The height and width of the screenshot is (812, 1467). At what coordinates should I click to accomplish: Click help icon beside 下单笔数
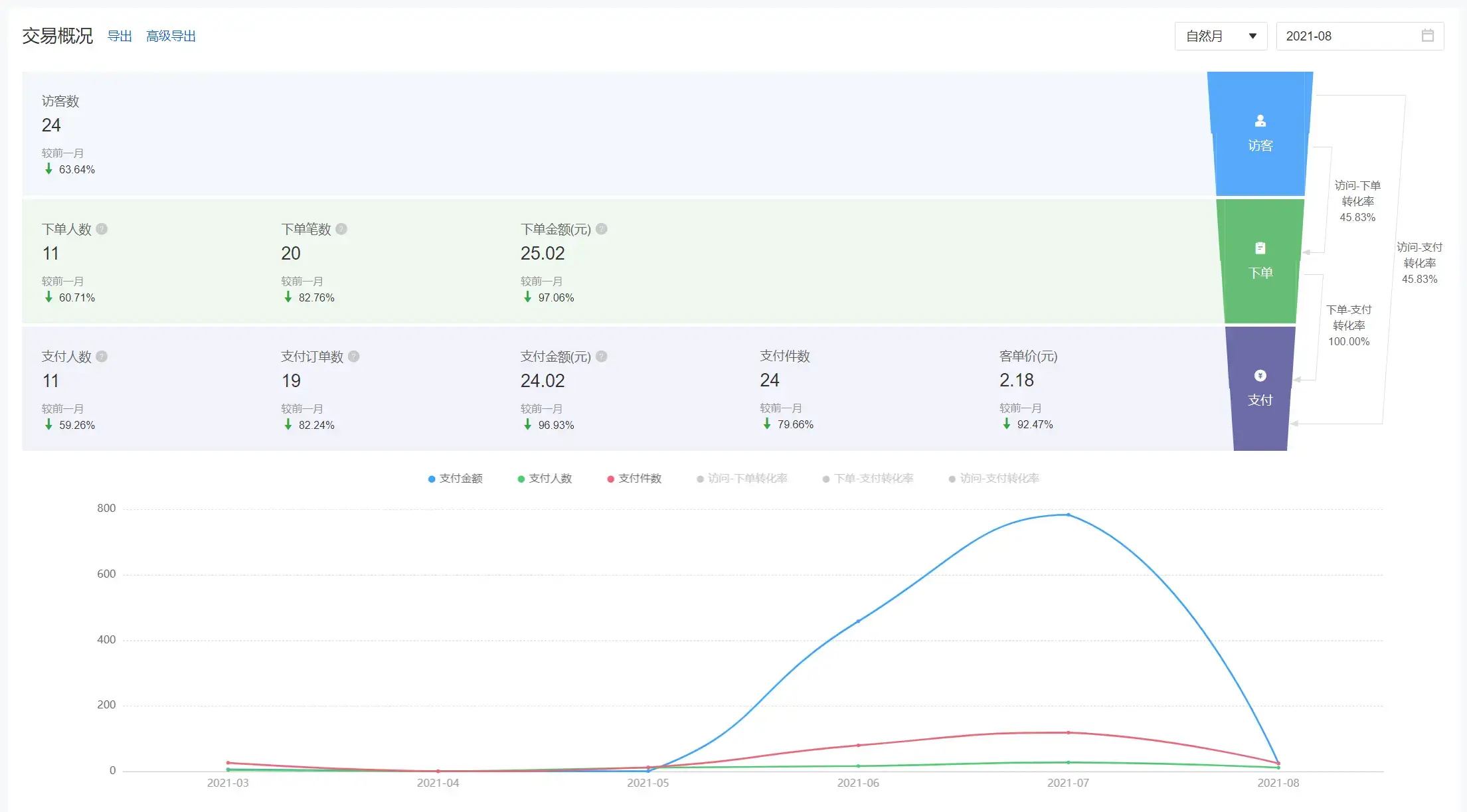tap(341, 229)
